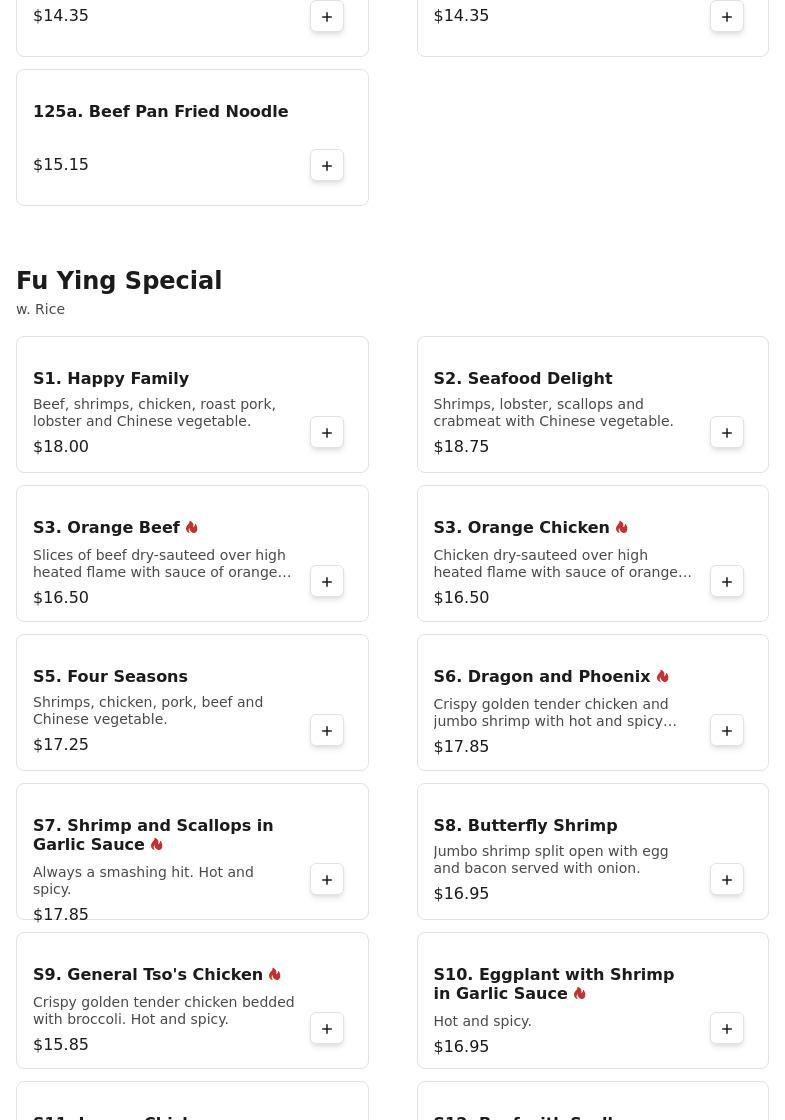Click spicy flame icon beside Dragon and Phoenix
The height and width of the screenshot is (1120, 785).
[663, 676]
